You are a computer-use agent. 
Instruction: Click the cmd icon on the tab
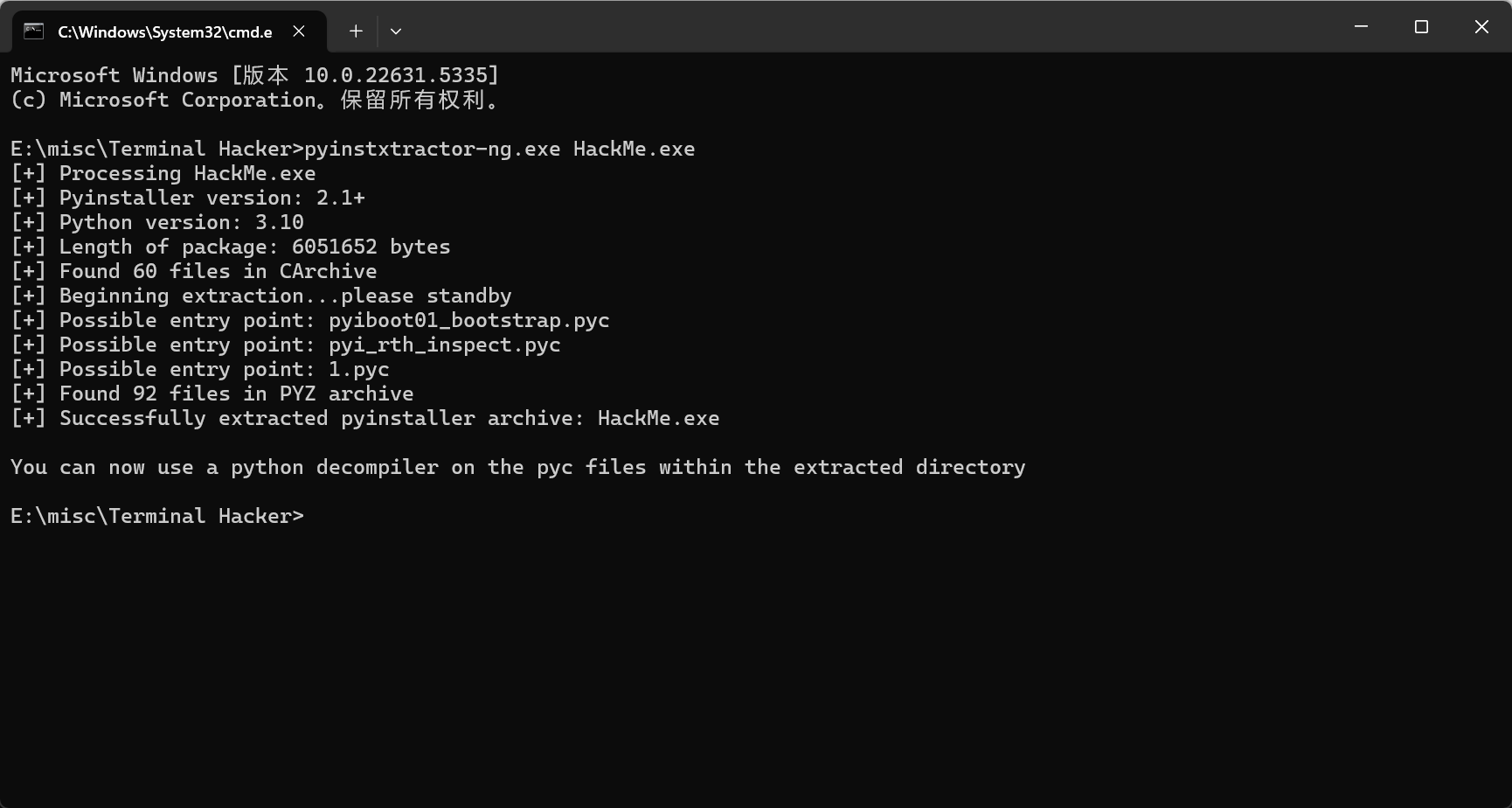(33, 31)
